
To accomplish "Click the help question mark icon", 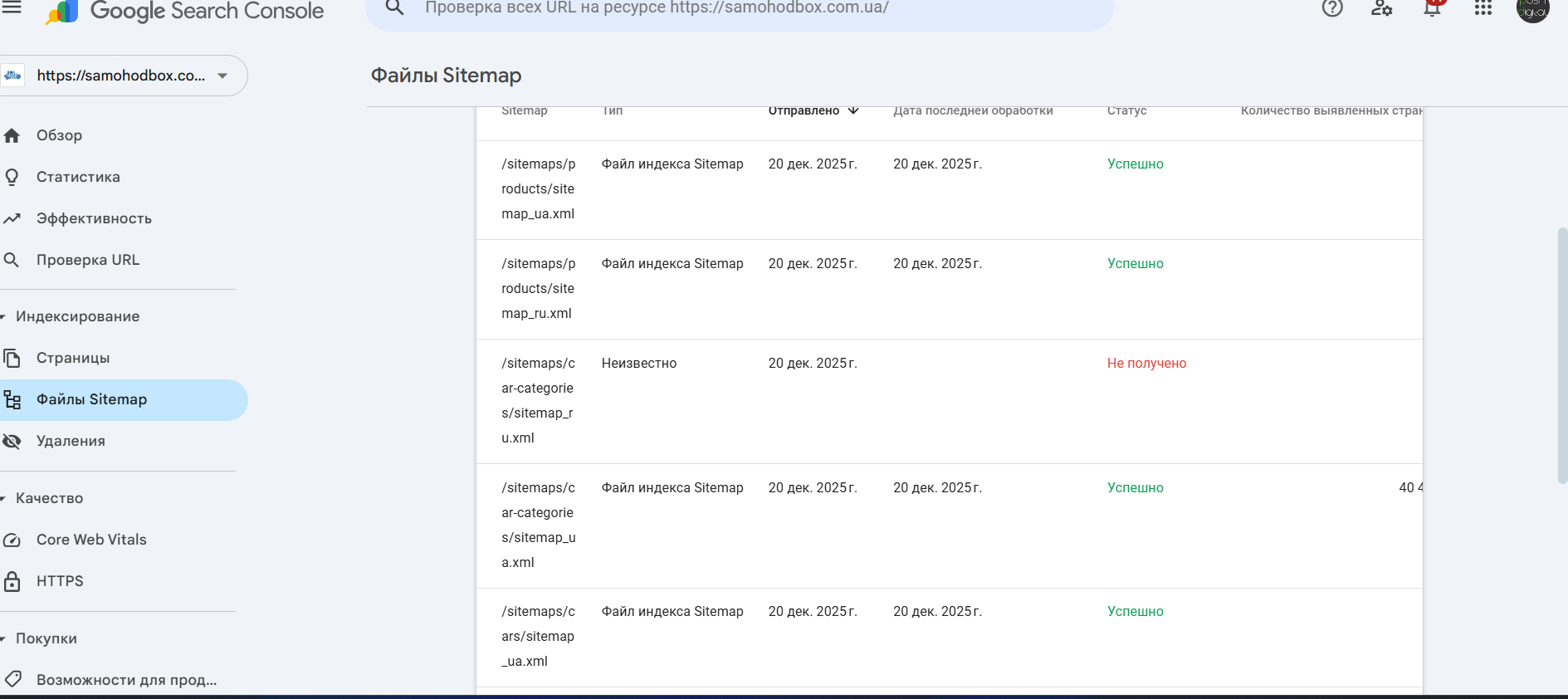I will pyautogui.click(x=1332, y=8).
